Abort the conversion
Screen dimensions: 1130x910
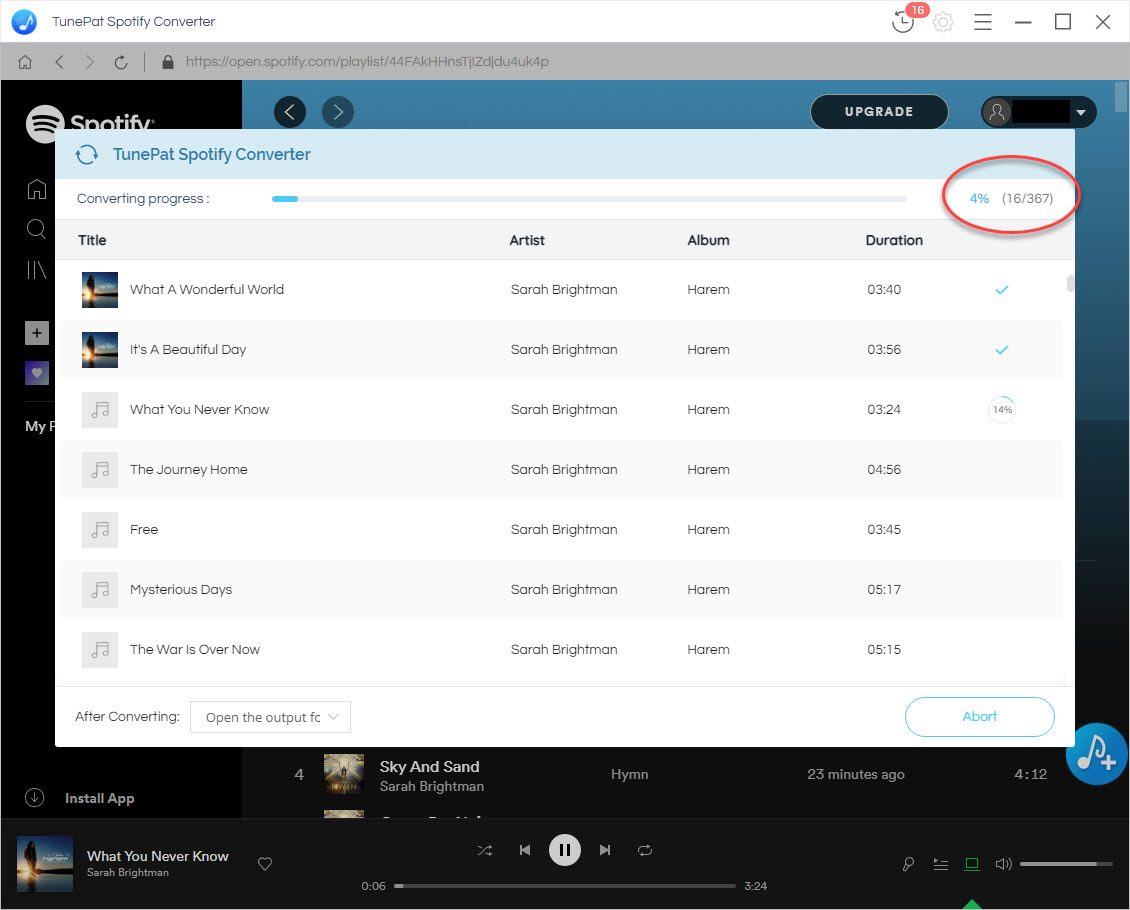[979, 716]
